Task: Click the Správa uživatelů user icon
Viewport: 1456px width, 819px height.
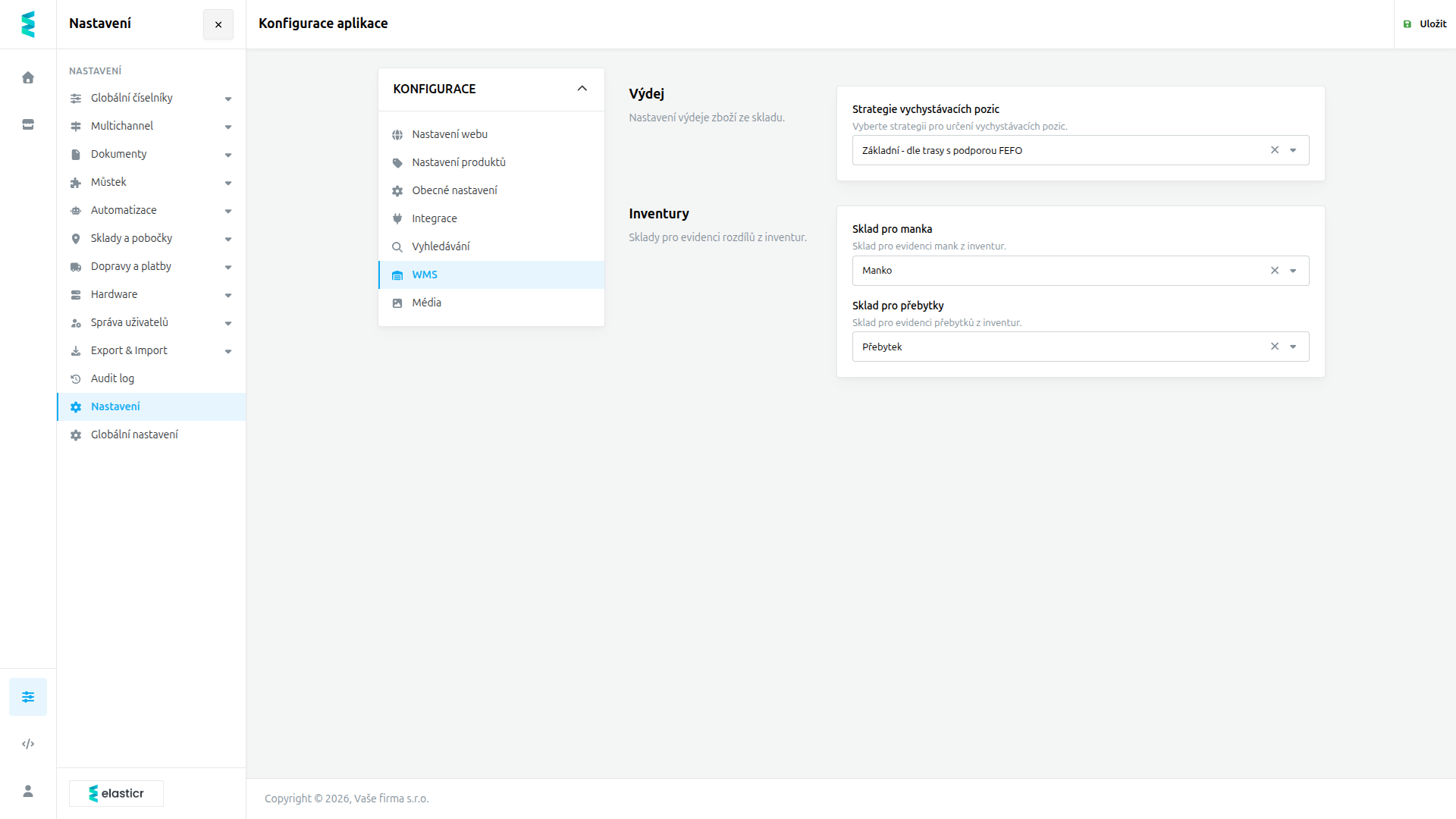Action: (76, 323)
